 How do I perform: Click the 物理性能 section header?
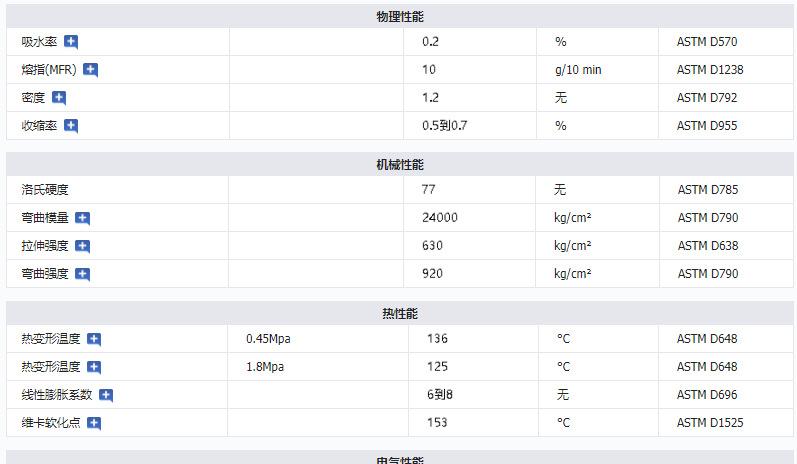click(x=399, y=17)
